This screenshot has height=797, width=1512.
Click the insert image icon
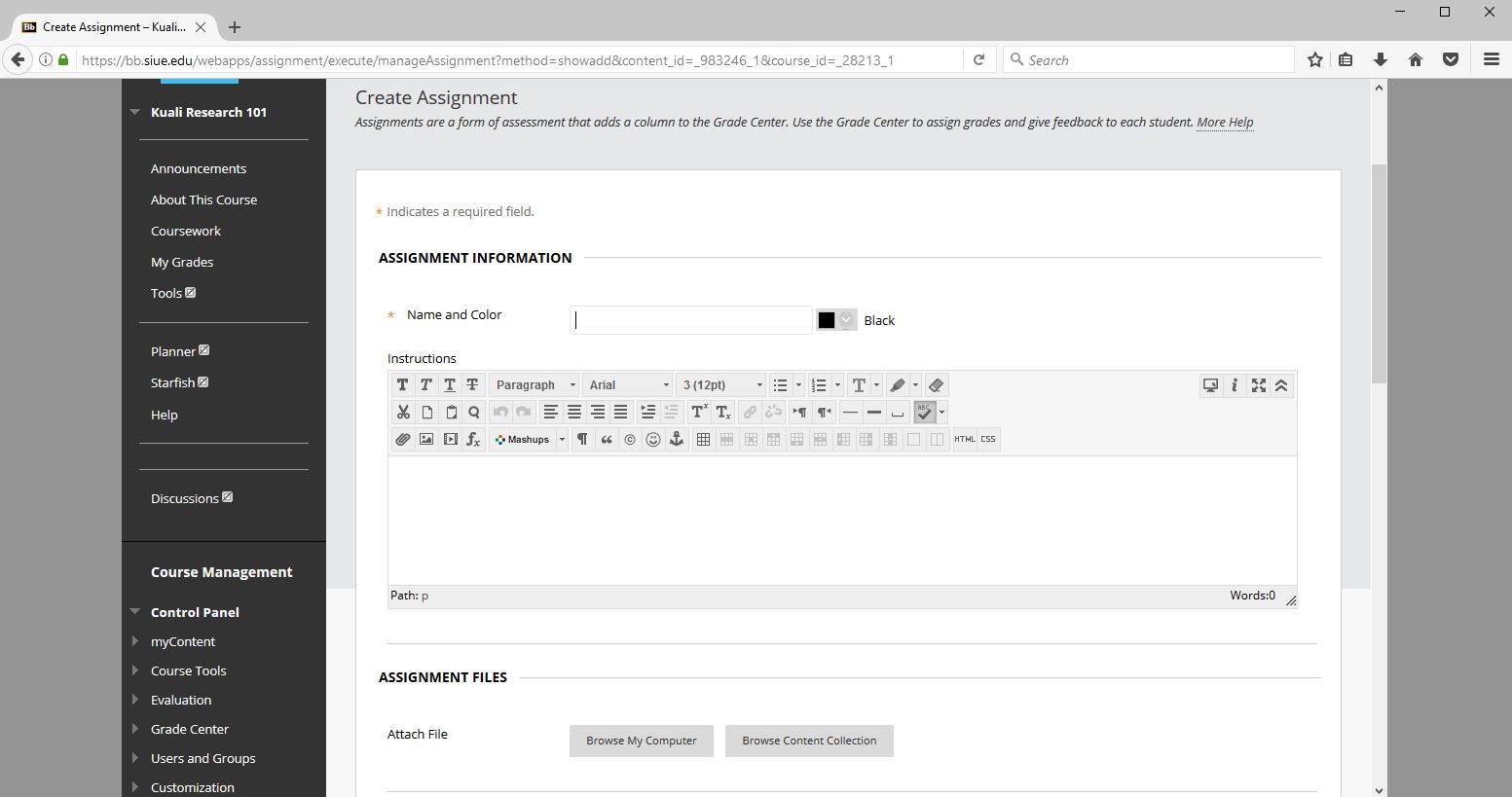tap(426, 440)
